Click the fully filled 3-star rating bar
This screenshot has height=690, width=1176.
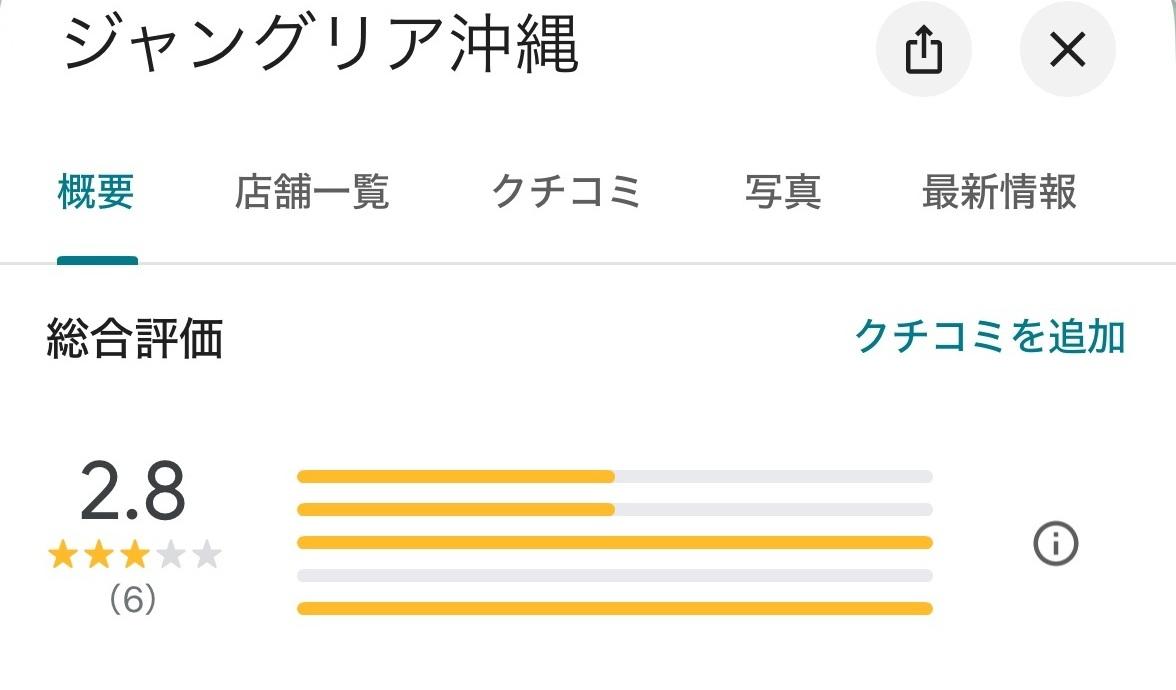pyautogui.click(x=614, y=542)
